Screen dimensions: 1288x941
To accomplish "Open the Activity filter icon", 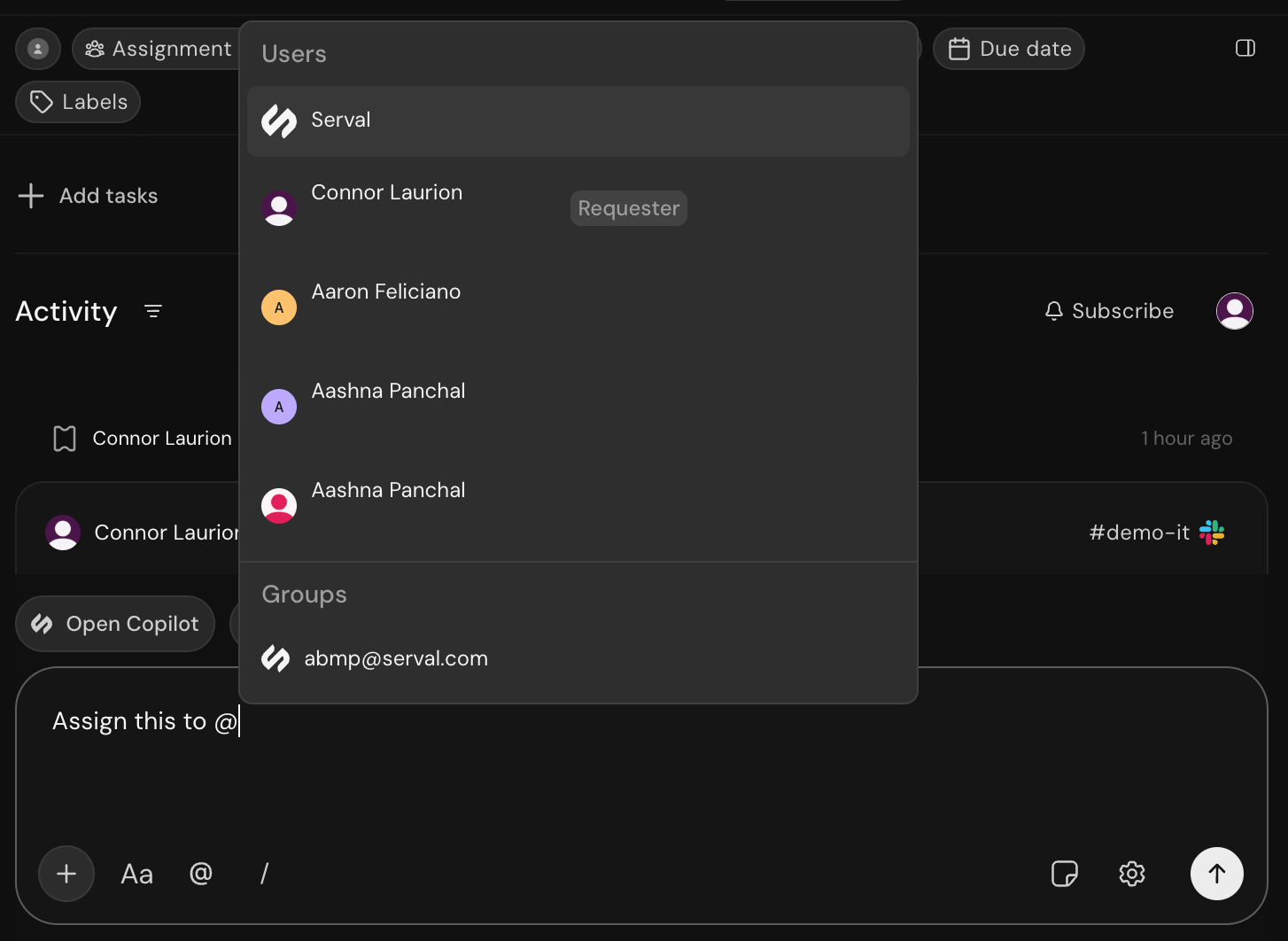I will (x=153, y=311).
